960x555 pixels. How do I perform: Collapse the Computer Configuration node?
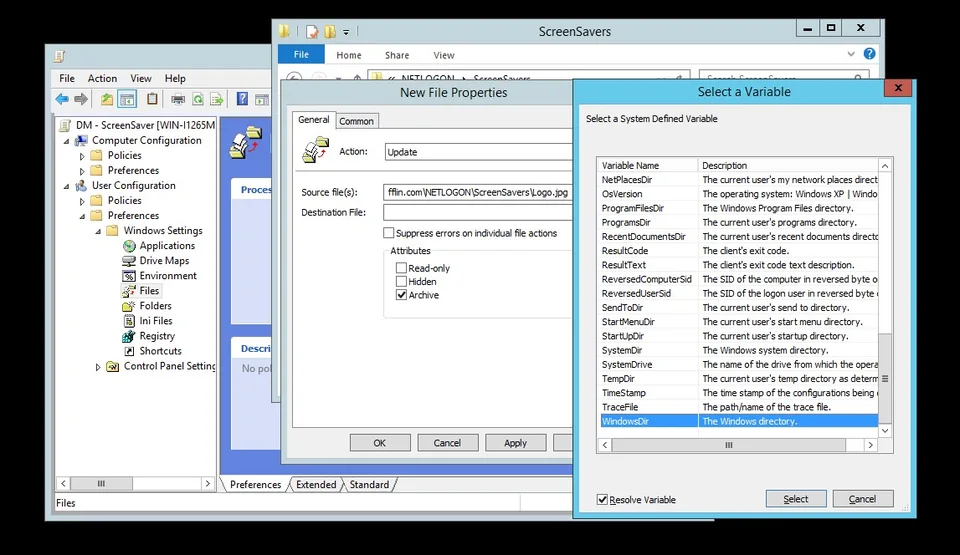click(x=67, y=141)
